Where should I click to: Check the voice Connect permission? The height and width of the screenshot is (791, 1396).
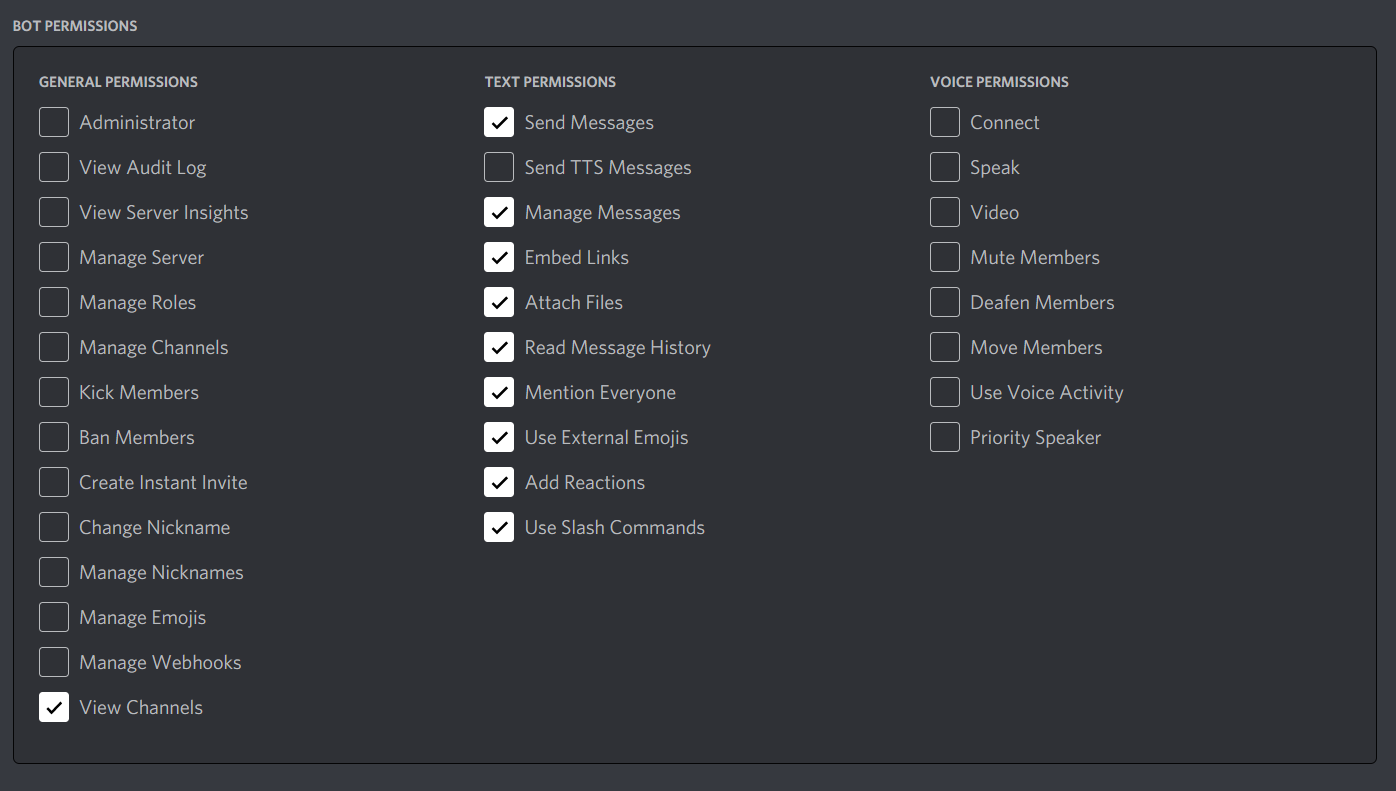point(945,122)
